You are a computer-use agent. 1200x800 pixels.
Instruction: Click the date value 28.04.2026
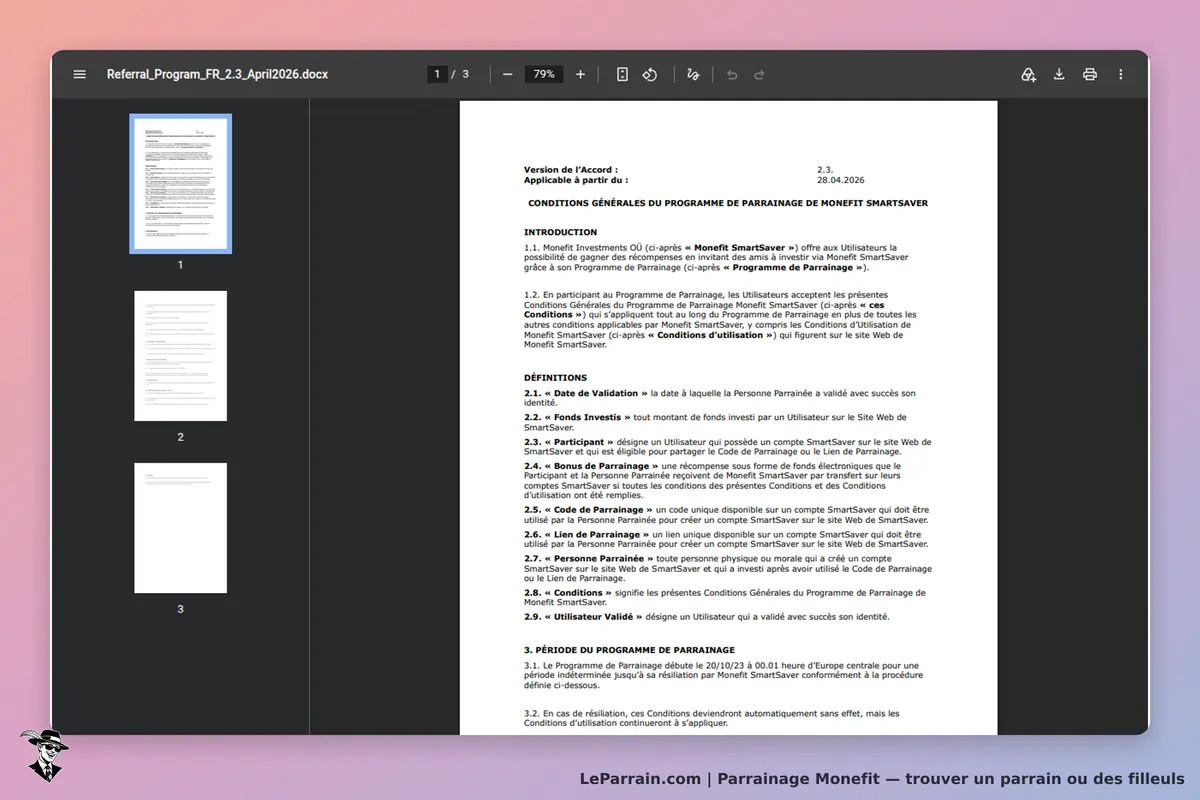click(841, 180)
